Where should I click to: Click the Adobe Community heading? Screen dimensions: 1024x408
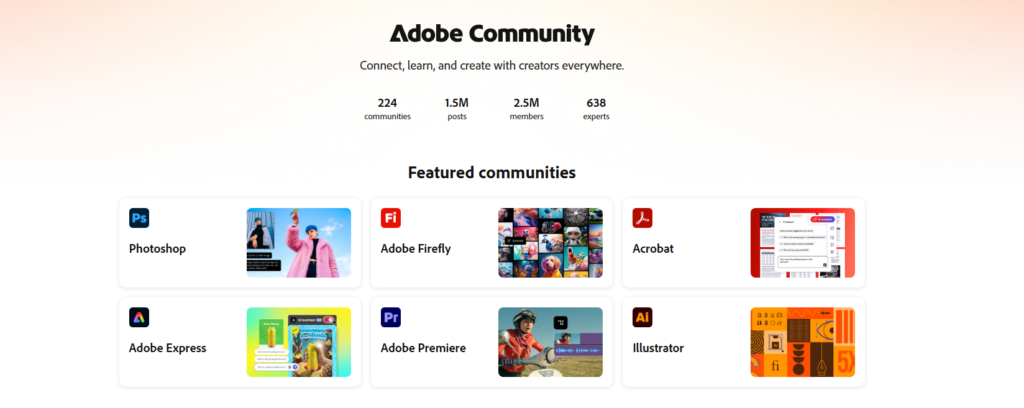click(492, 34)
